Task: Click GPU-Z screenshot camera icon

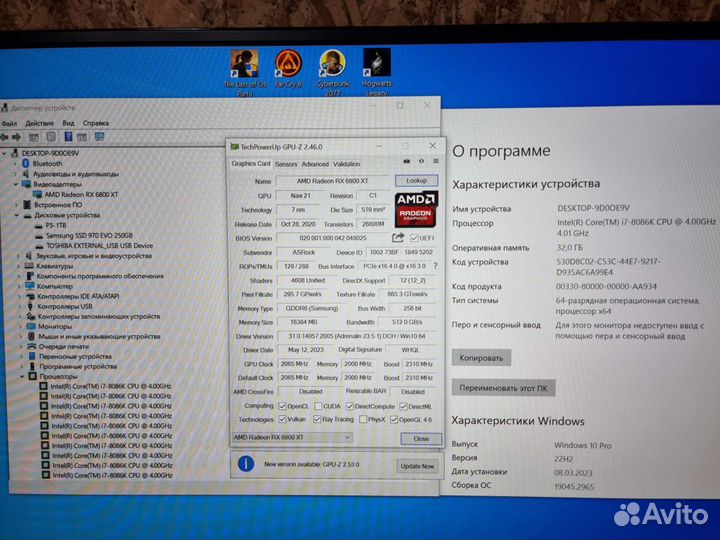Action: pos(407,161)
